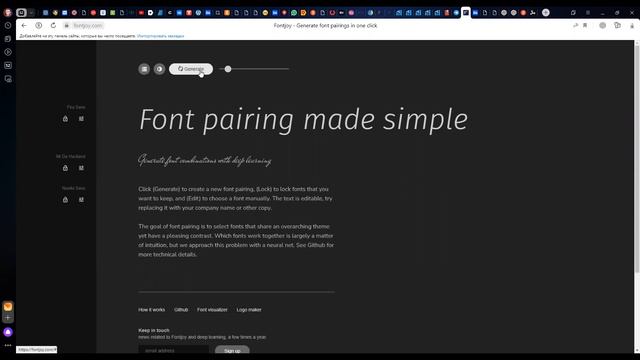640x360 pixels.
Task: Lock the Fira Sans heading font
Action: point(65,119)
